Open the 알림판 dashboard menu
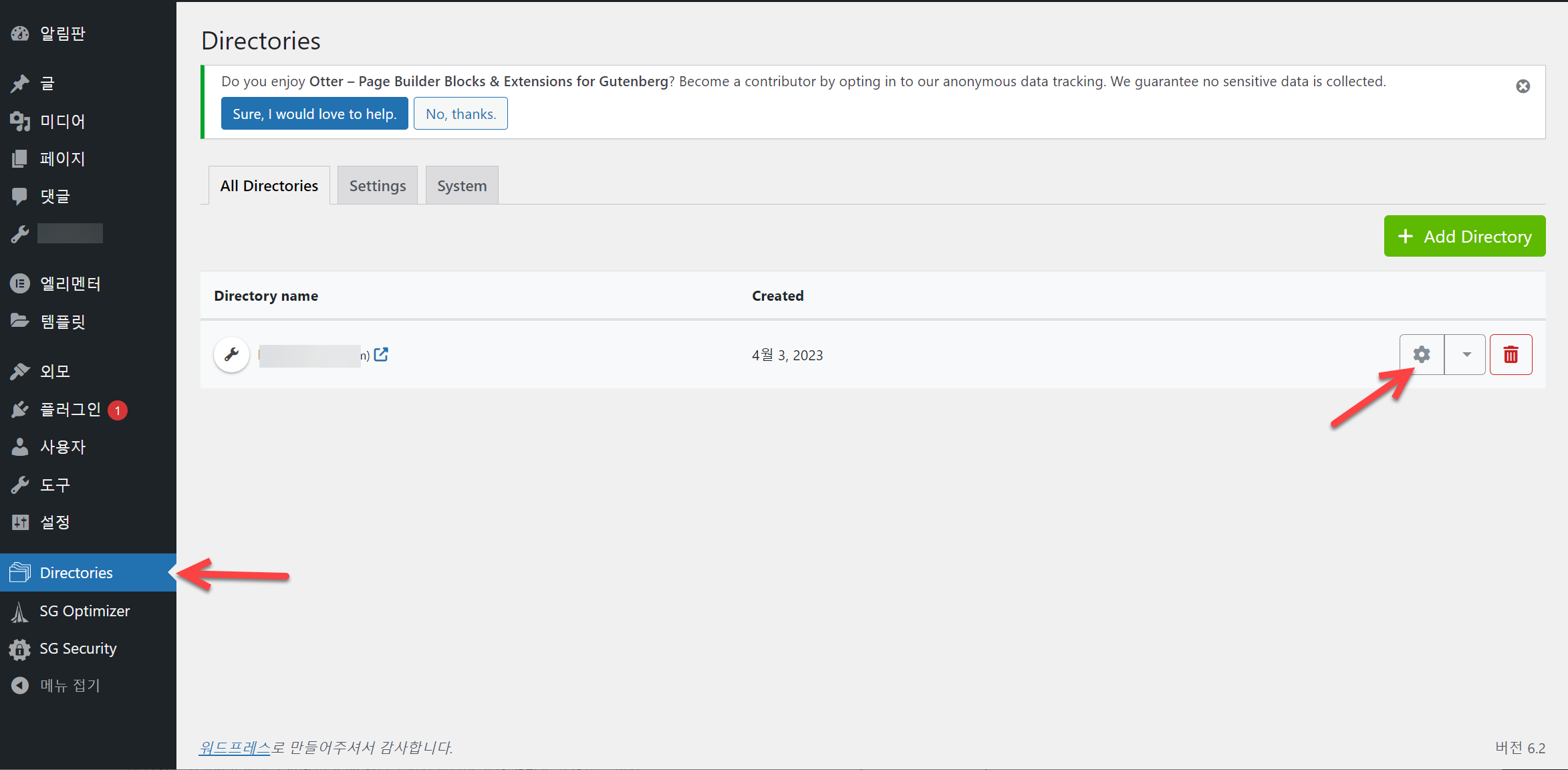Screen dimensions: 1568x770 tap(62, 33)
